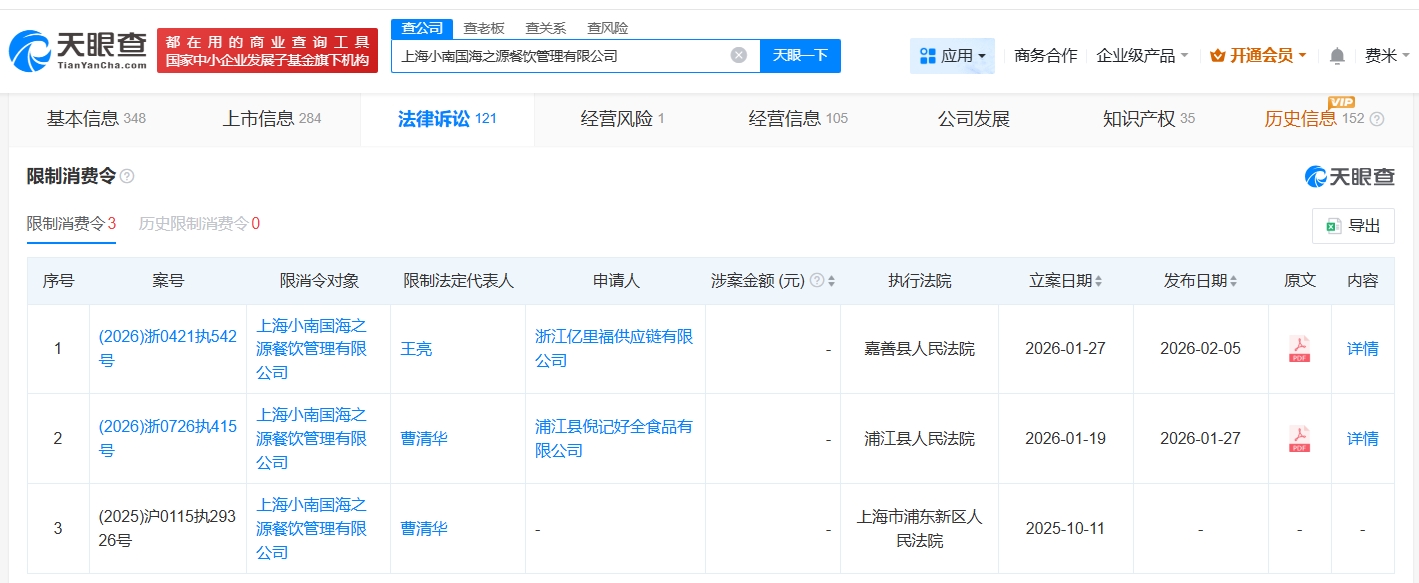Click the company name search input field
Screen dimensions: 1419x583
560,56
